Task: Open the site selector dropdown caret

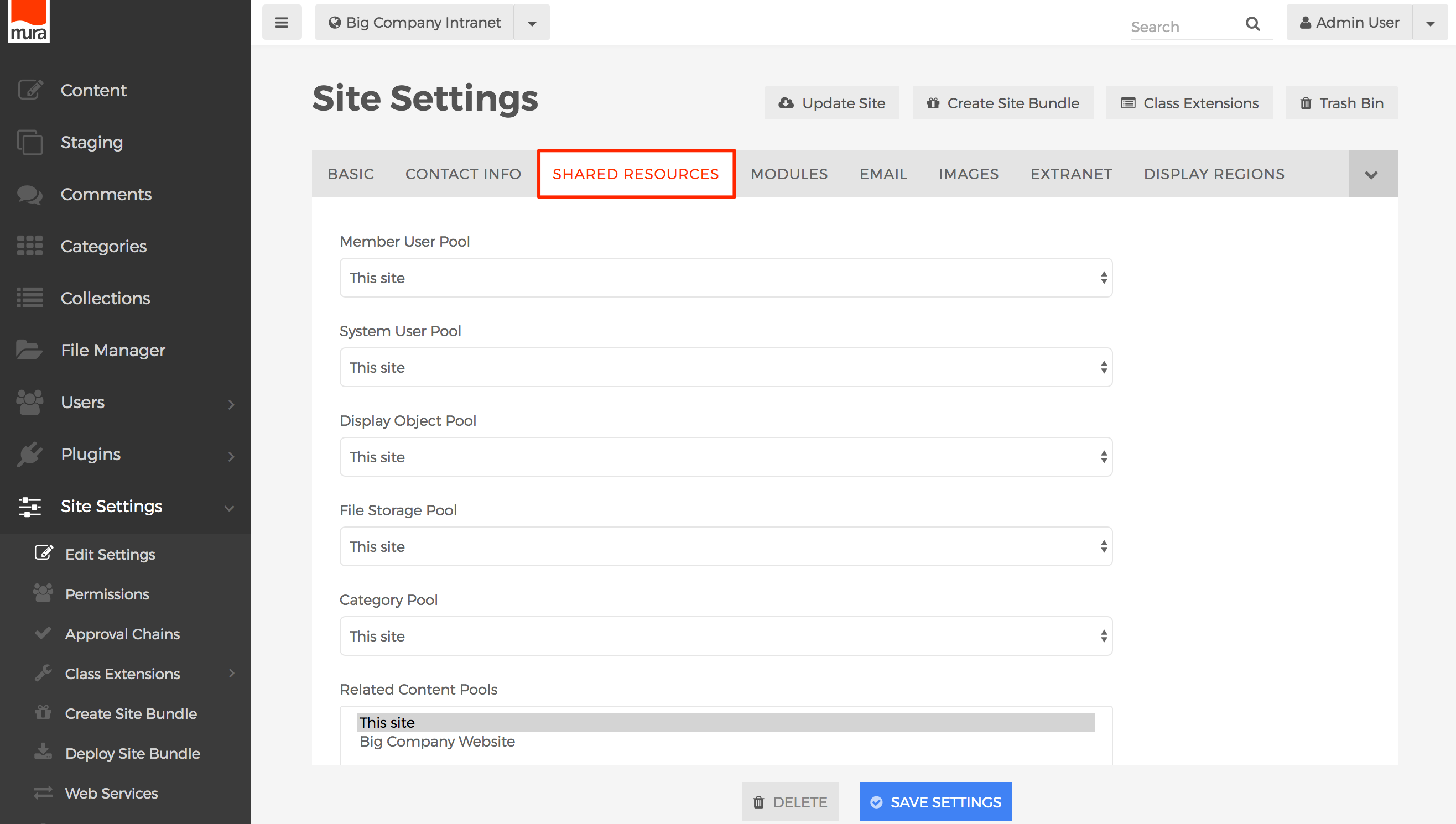Action: click(x=532, y=23)
